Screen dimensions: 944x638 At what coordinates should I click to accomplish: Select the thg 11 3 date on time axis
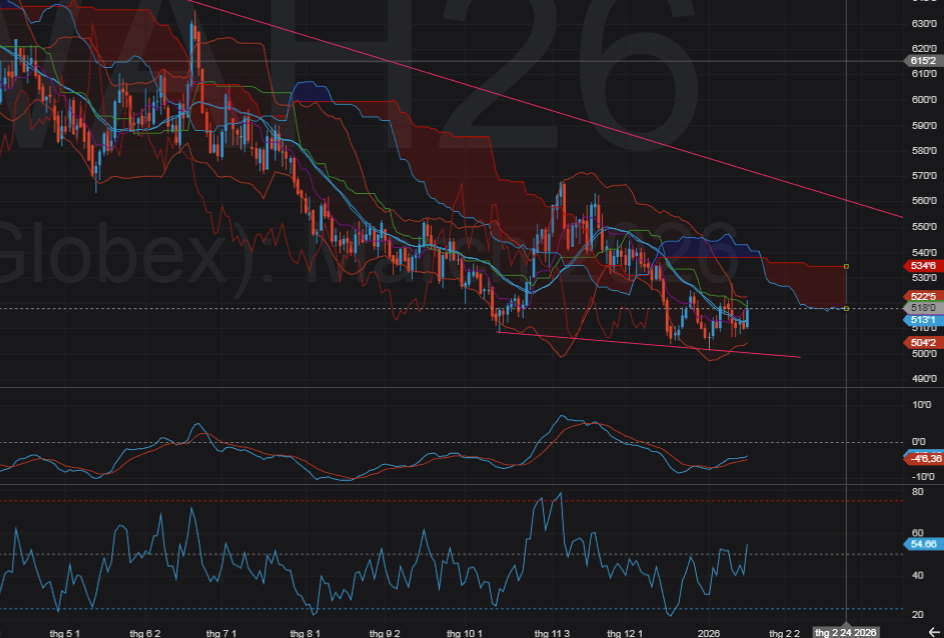[552, 632]
